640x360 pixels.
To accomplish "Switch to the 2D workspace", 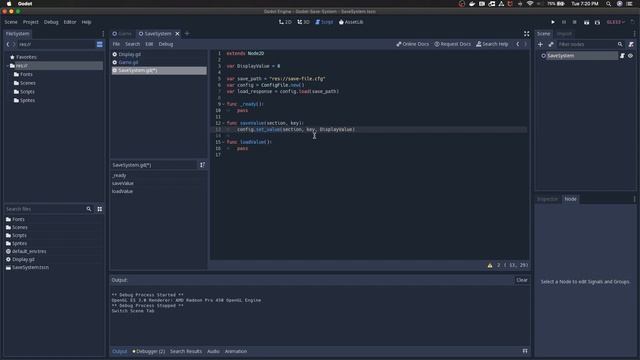I will point(285,22).
